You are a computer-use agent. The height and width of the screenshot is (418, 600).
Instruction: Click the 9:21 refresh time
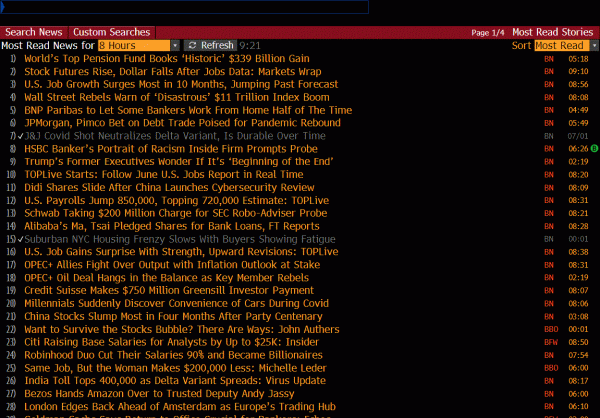[x=250, y=46]
